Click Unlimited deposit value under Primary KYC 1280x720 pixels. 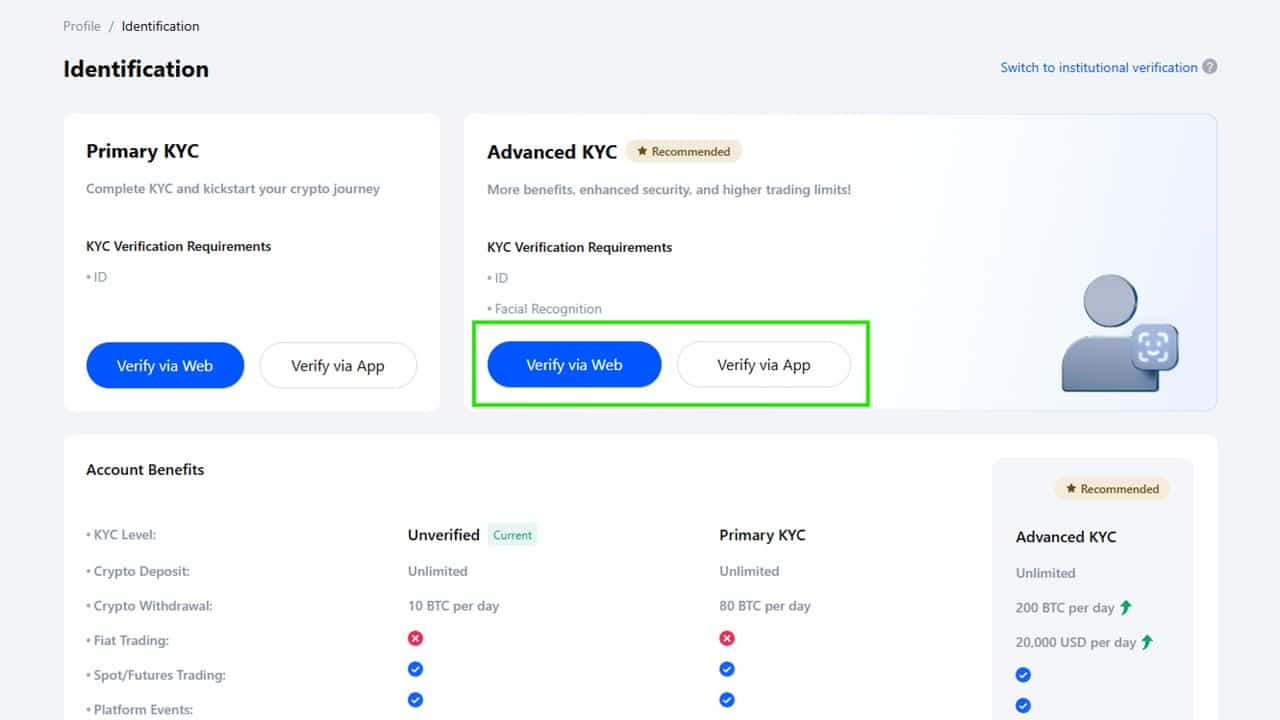(749, 571)
